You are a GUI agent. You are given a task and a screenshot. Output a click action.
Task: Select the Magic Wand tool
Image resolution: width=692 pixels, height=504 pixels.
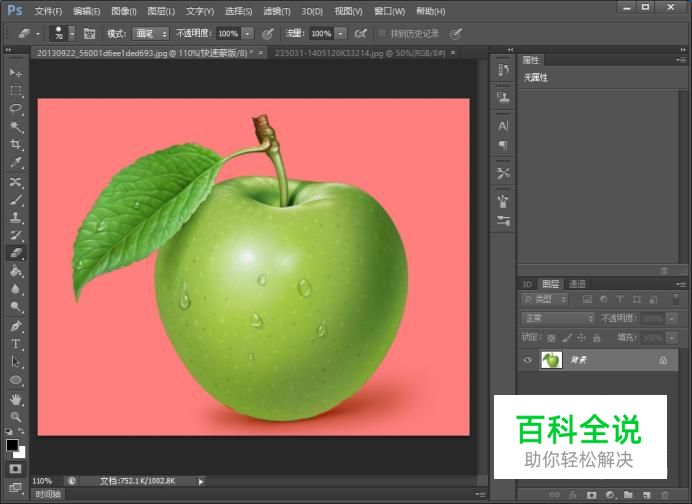(16, 127)
